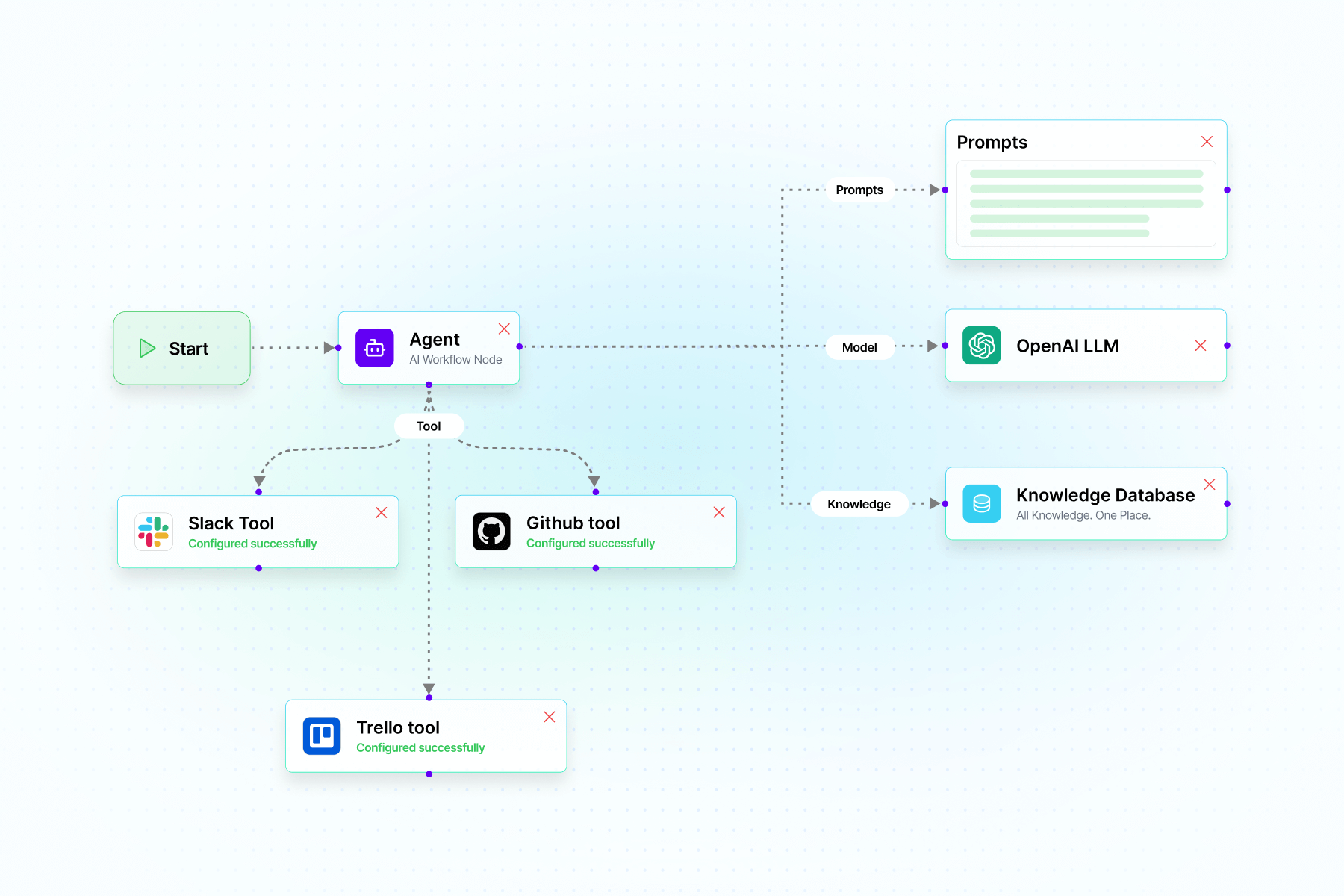Select the Model connection label
1344x896 pixels.
(859, 347)
